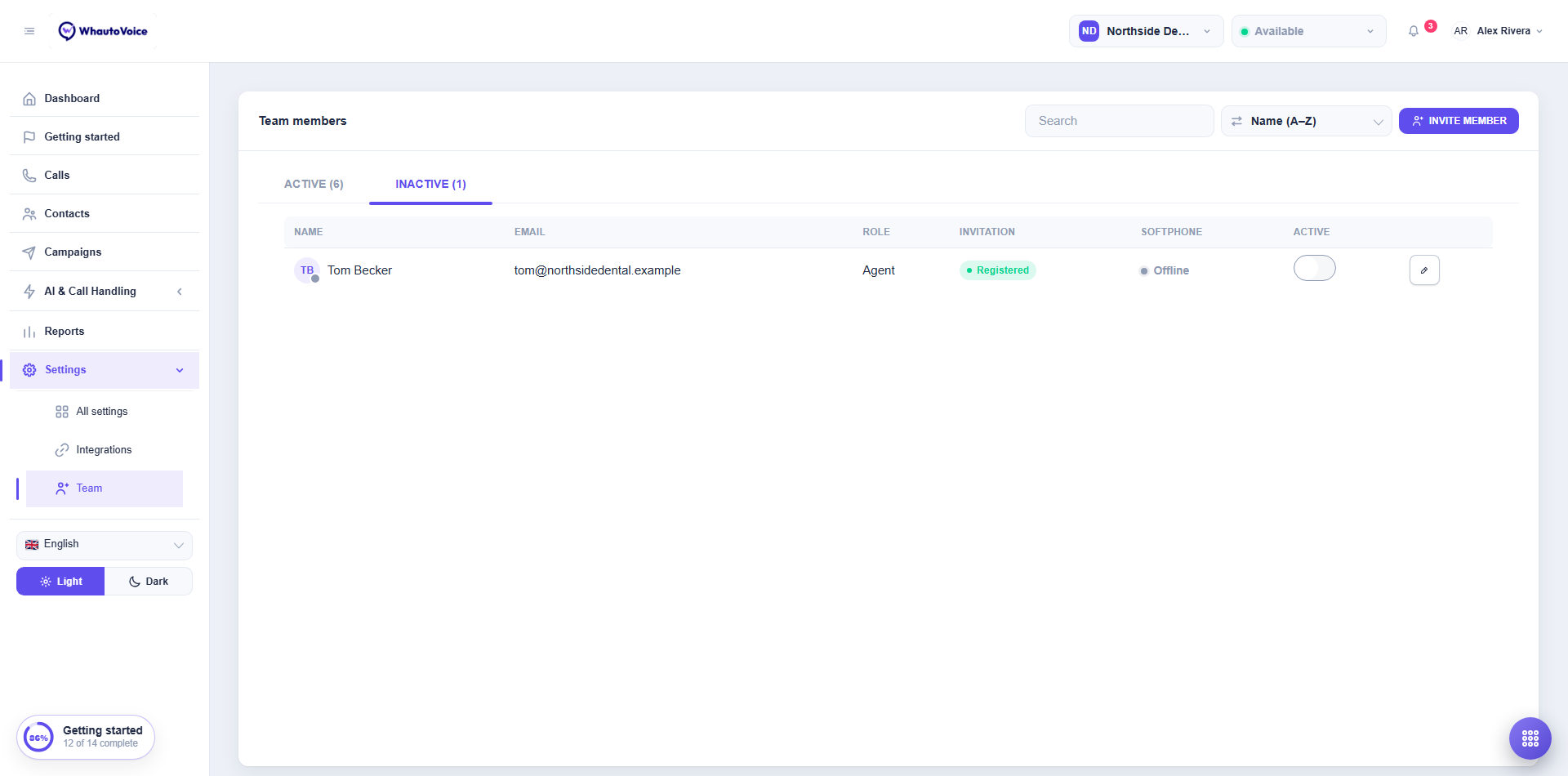1568x776 pixels.
Task: Click the tom@northsidedental.example email
Action: click(x=597, y=270)
